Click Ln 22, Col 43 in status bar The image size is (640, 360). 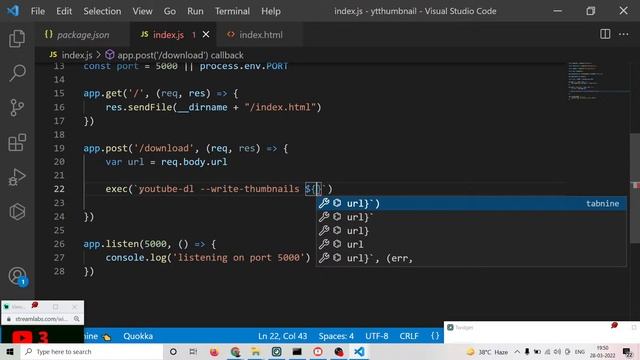pyautogui.click(x=282, y=336)
